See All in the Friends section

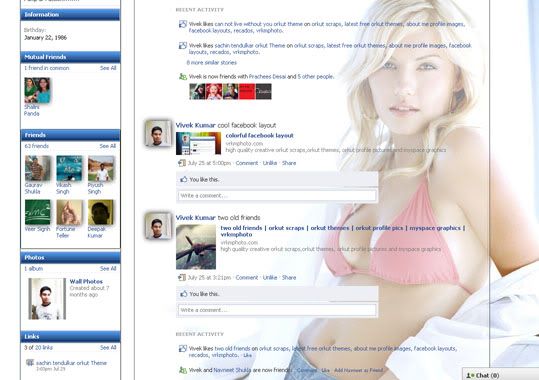pyautogui.click(x=108, y=146)
